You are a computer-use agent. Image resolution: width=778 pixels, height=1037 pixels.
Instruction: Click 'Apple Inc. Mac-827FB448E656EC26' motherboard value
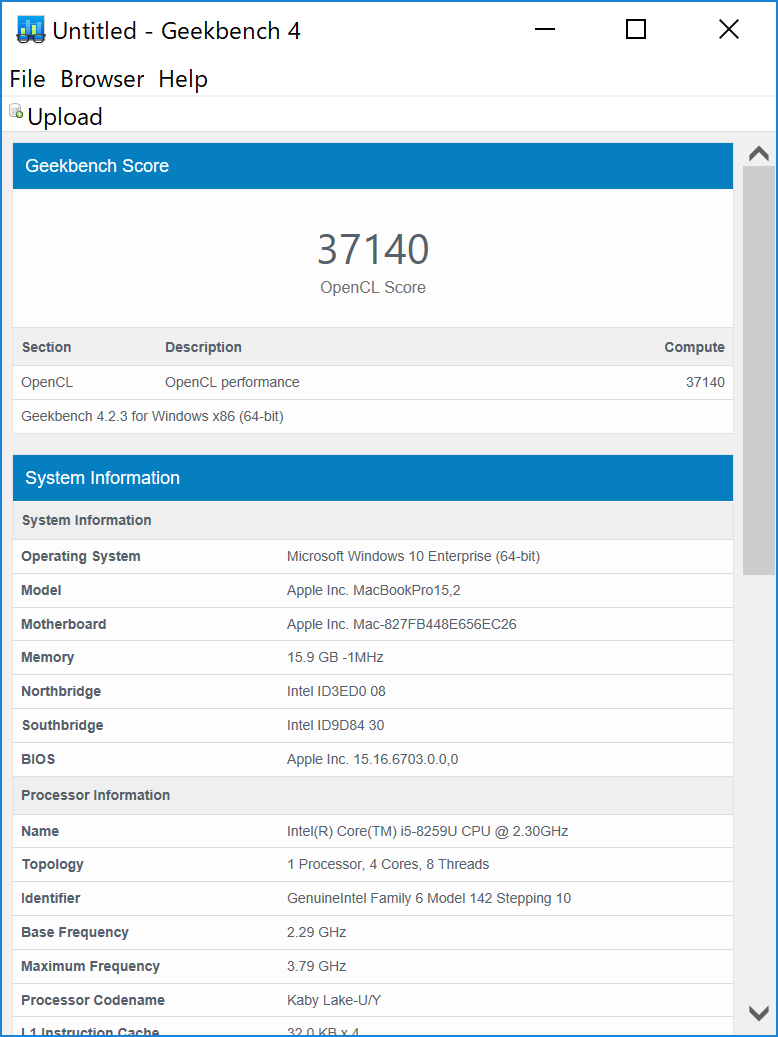pyautogui.click(x=402, y=624)
